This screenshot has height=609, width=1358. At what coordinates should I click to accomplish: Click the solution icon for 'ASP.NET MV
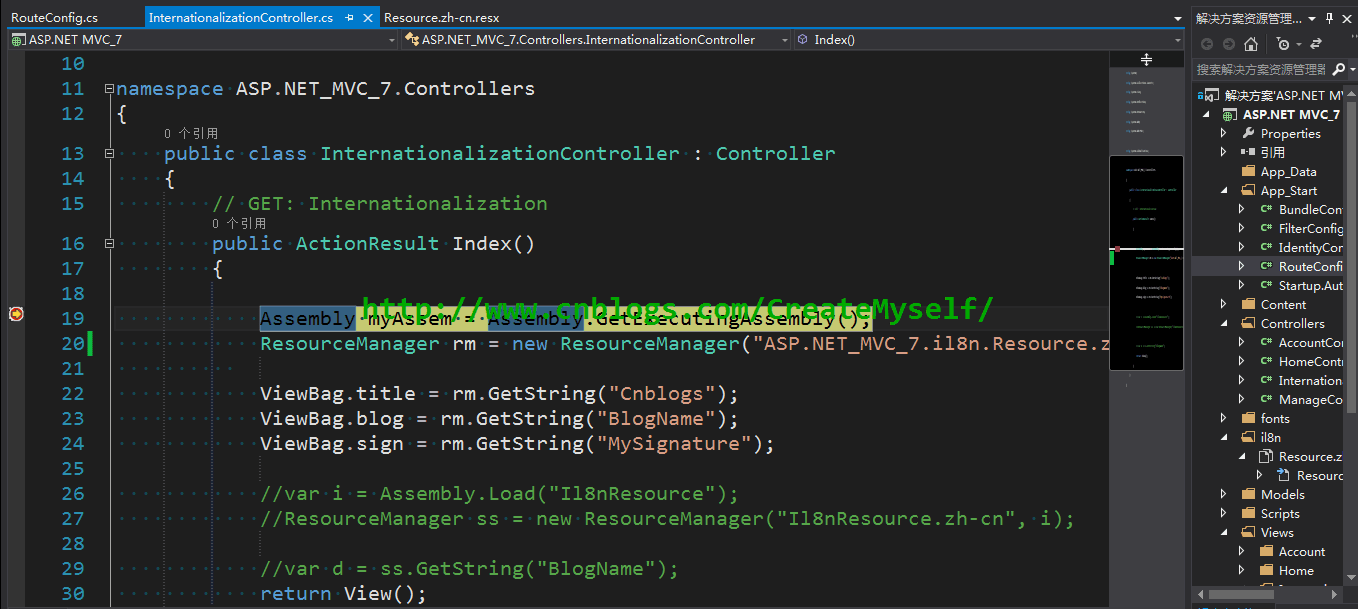[x=1214, y=95]
